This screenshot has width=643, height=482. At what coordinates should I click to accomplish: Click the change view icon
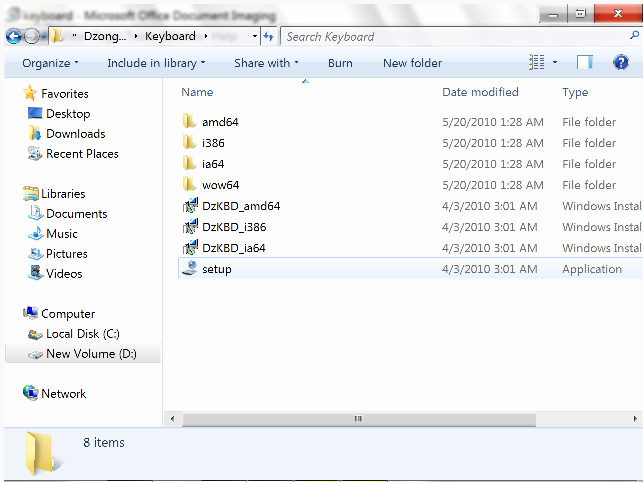[x=537, y=63]
